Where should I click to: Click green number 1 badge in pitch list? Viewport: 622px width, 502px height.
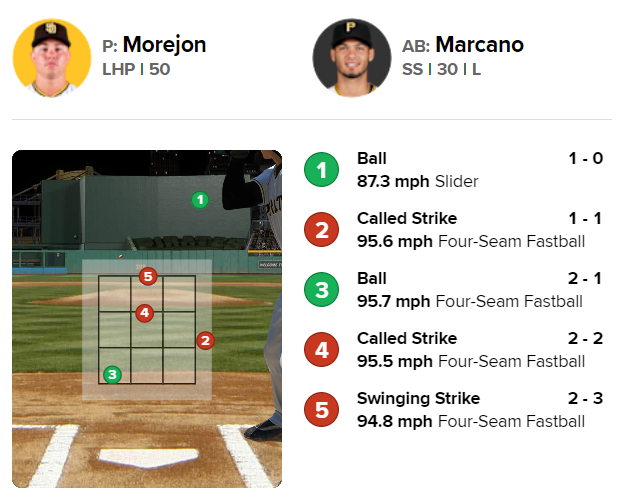click(321, 170)
